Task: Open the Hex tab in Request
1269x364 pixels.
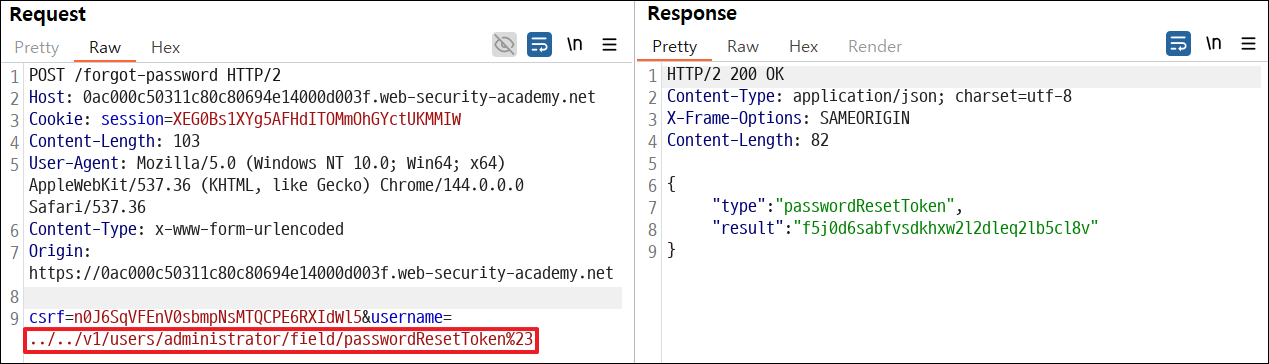Action: point(165,47)
